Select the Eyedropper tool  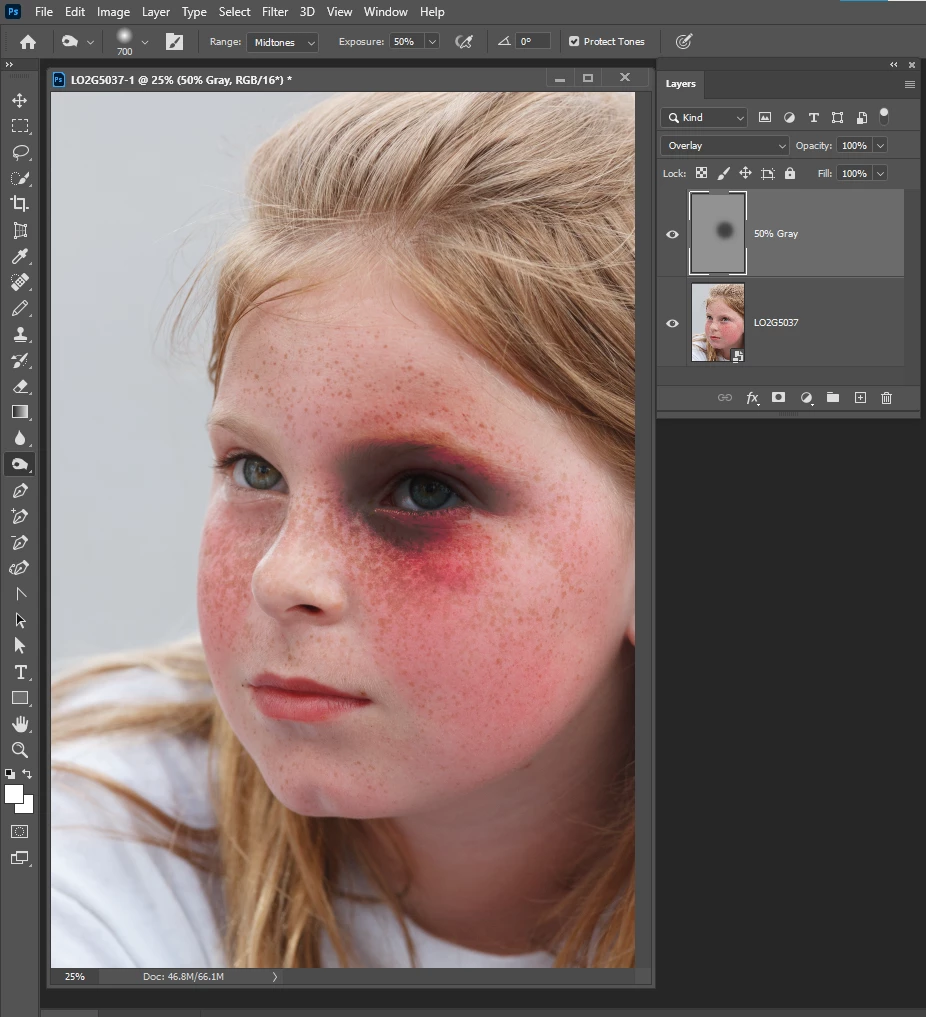tap(20, 257)
